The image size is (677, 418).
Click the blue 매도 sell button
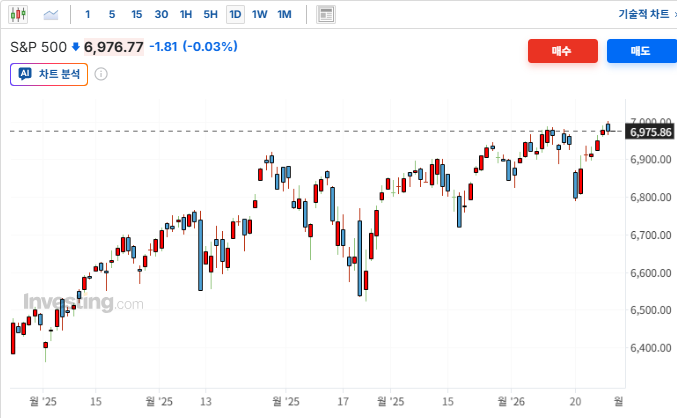tap(642, 51)
